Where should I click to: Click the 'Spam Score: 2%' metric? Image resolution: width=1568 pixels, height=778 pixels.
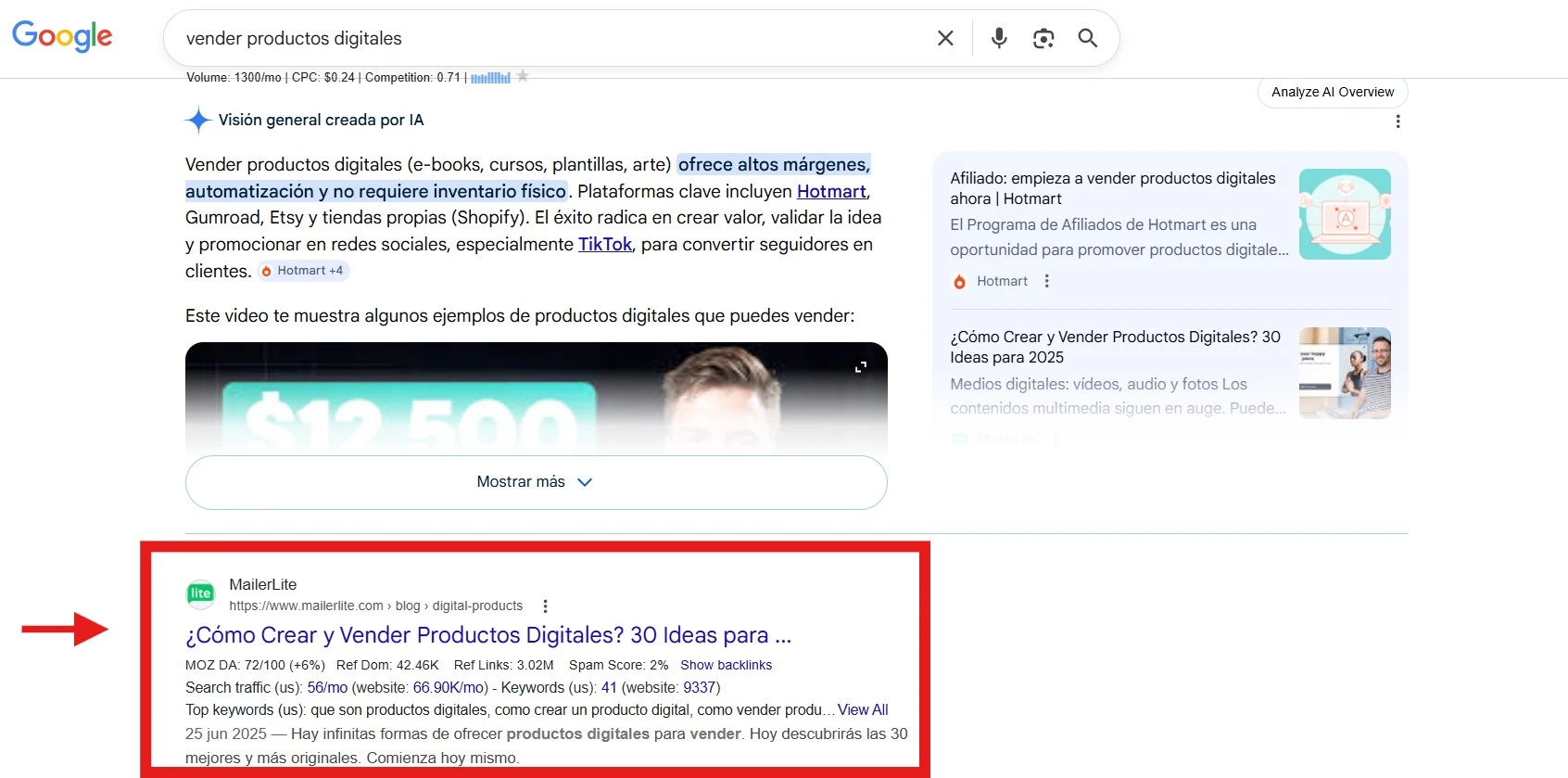pyautogui.click(x=618, y=665)
